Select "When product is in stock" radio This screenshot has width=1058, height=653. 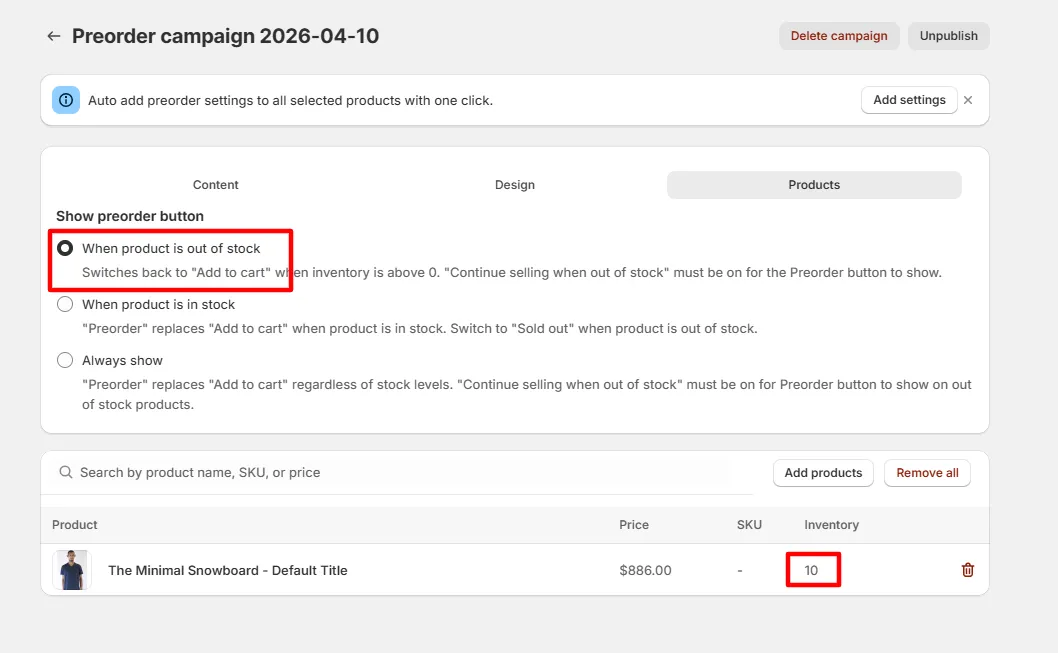point(65,304)
